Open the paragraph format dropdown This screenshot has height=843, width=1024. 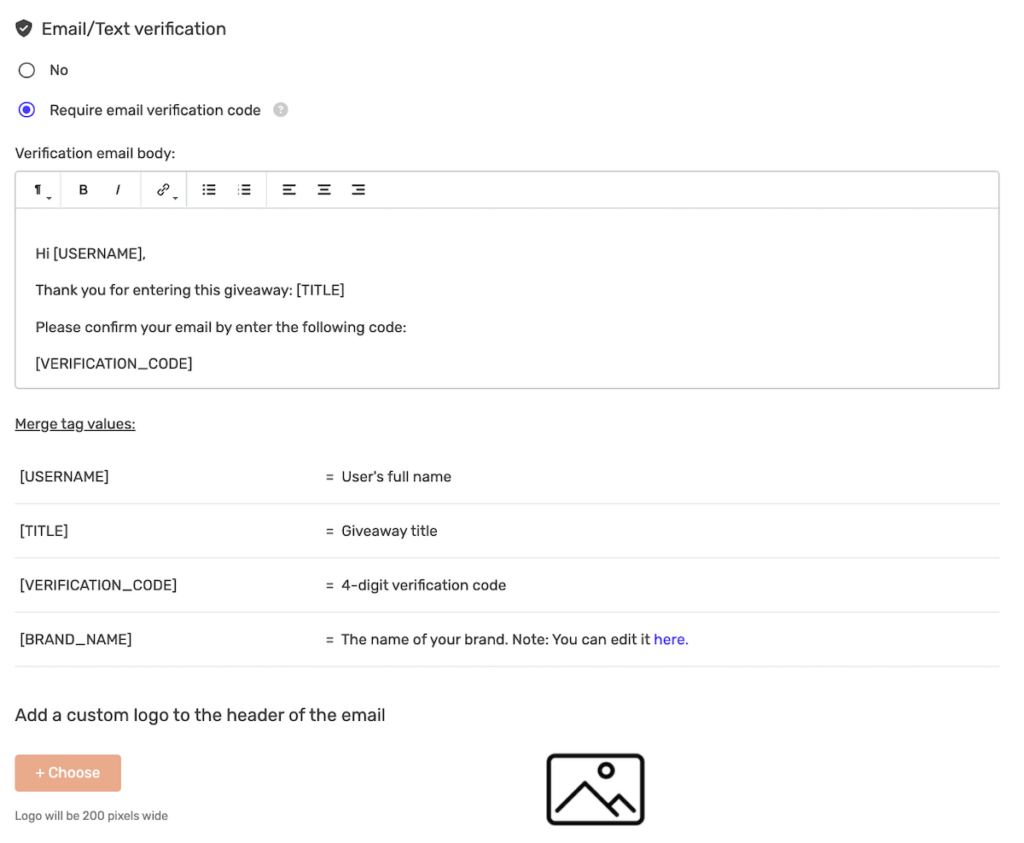pos(40,190)
